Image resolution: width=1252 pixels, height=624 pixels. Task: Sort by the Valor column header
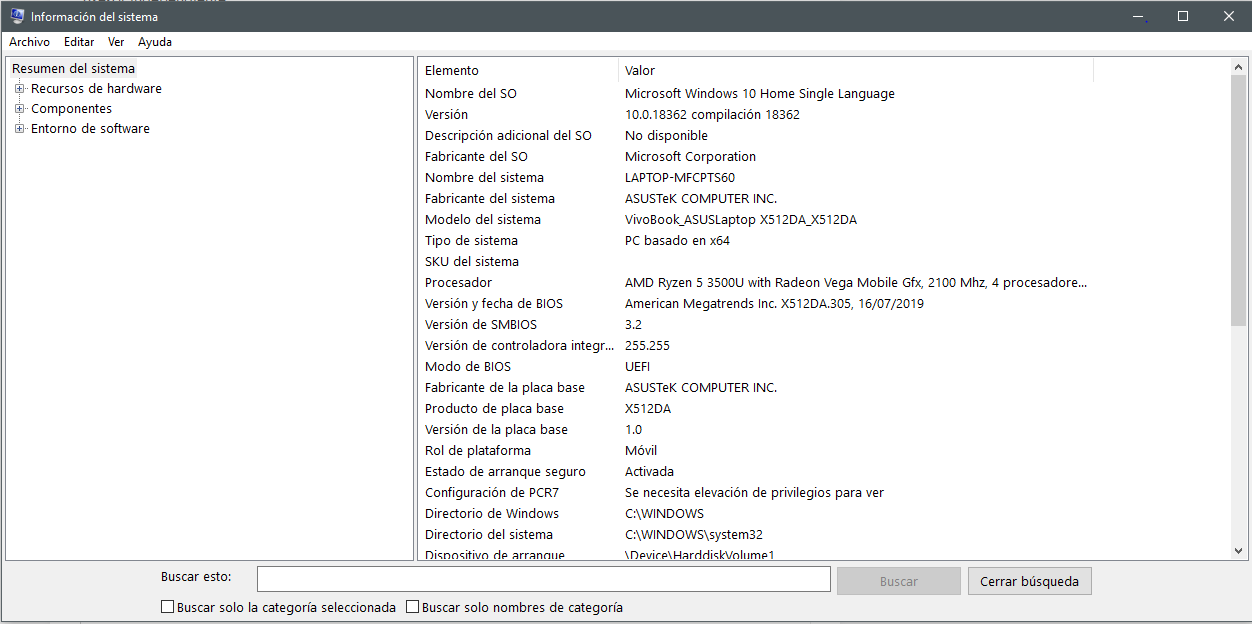point(856,70)
